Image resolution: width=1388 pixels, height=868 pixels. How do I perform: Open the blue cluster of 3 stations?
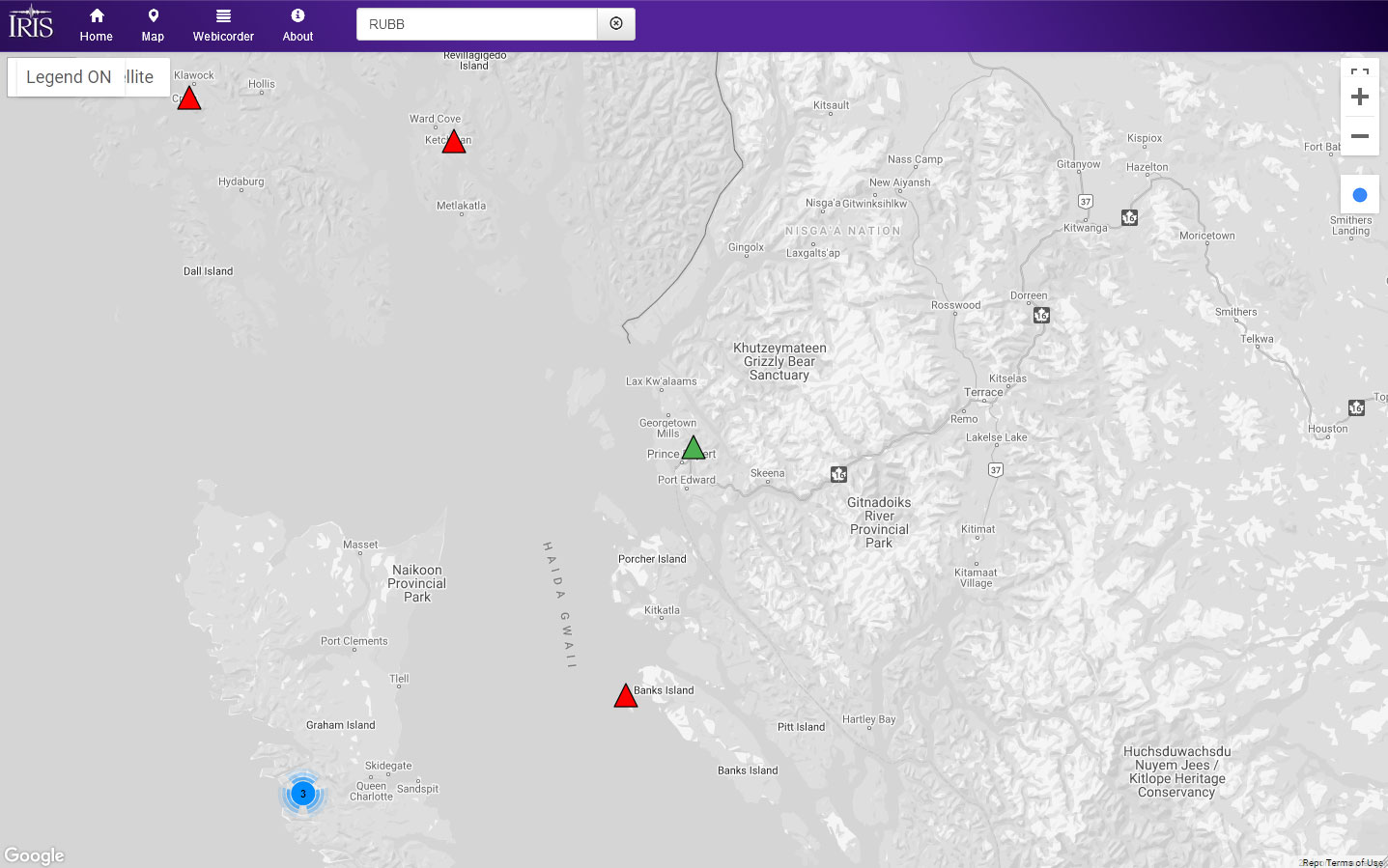302,794
